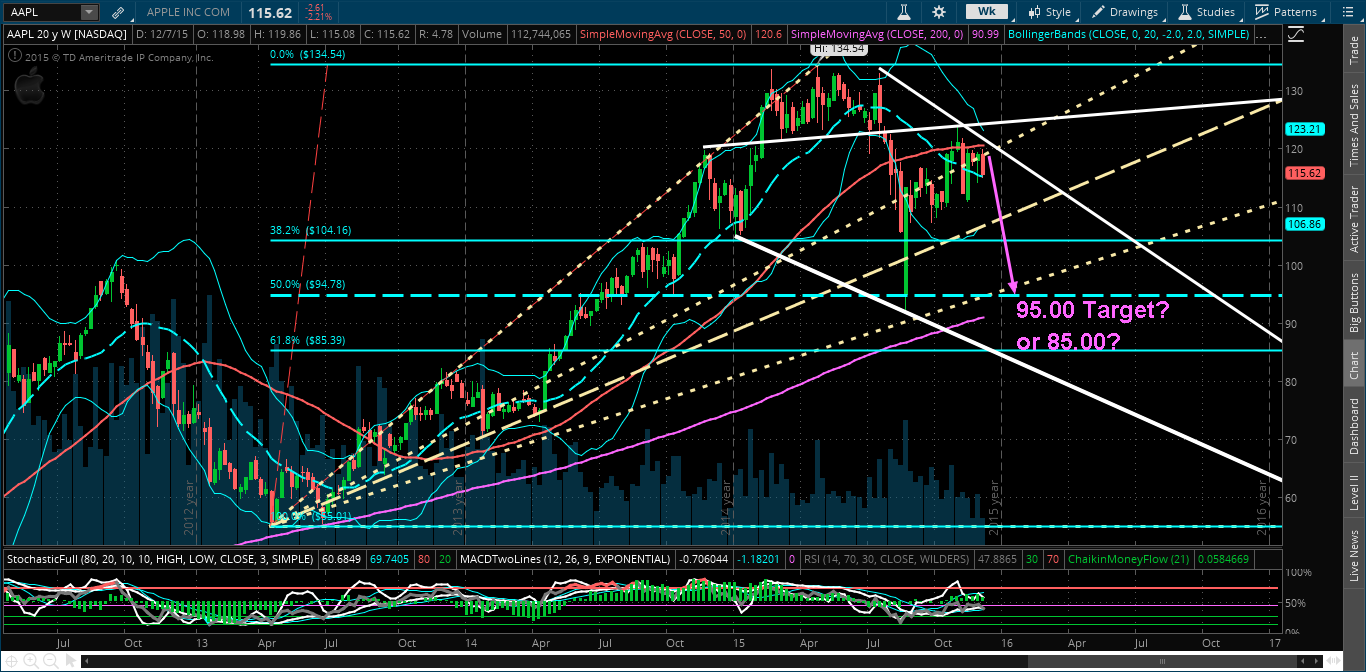This screenshot has width=1366, height=672.
Task: Click the 61.8% ($85.39) Fibonacci label
Action: pos(308,341)
